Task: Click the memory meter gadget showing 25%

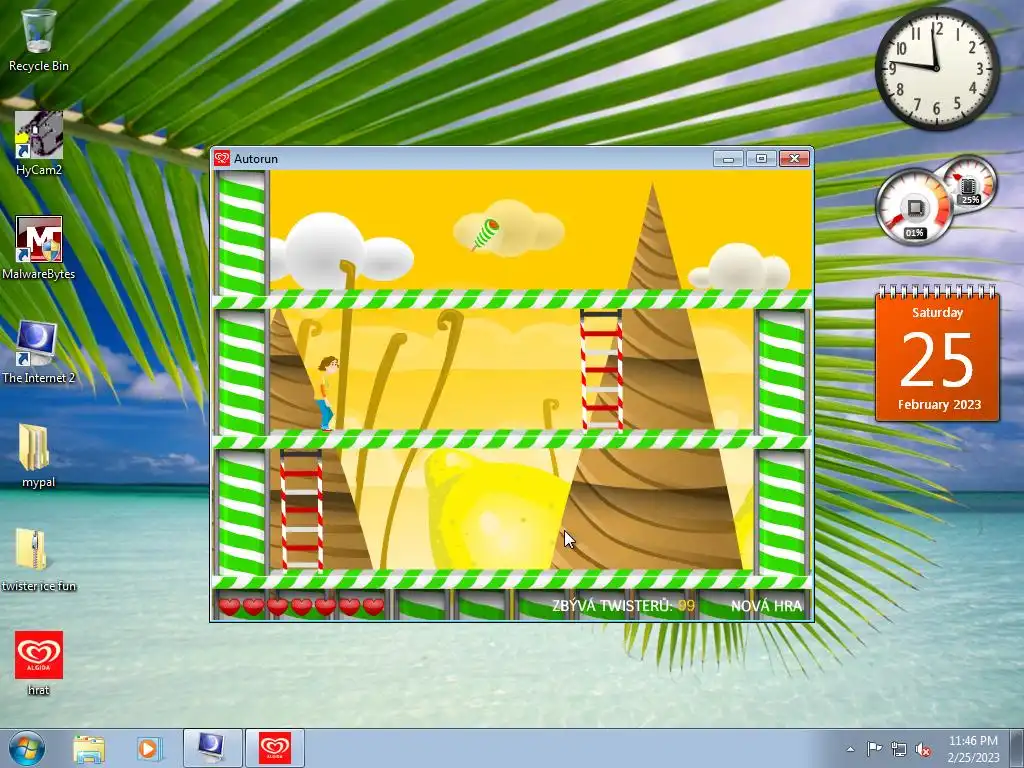Action: [x=968, y=185]
